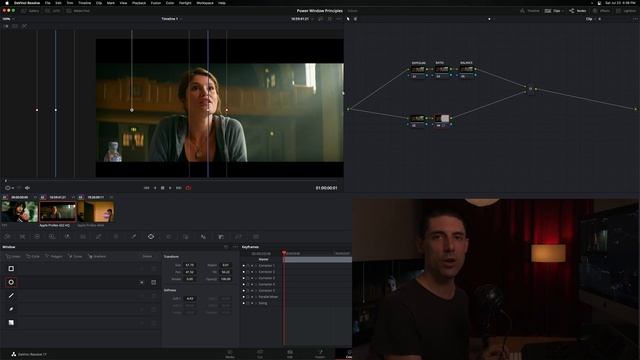Open the Color Wheels palette
The image size is (640, 360).
coord(37,237)
